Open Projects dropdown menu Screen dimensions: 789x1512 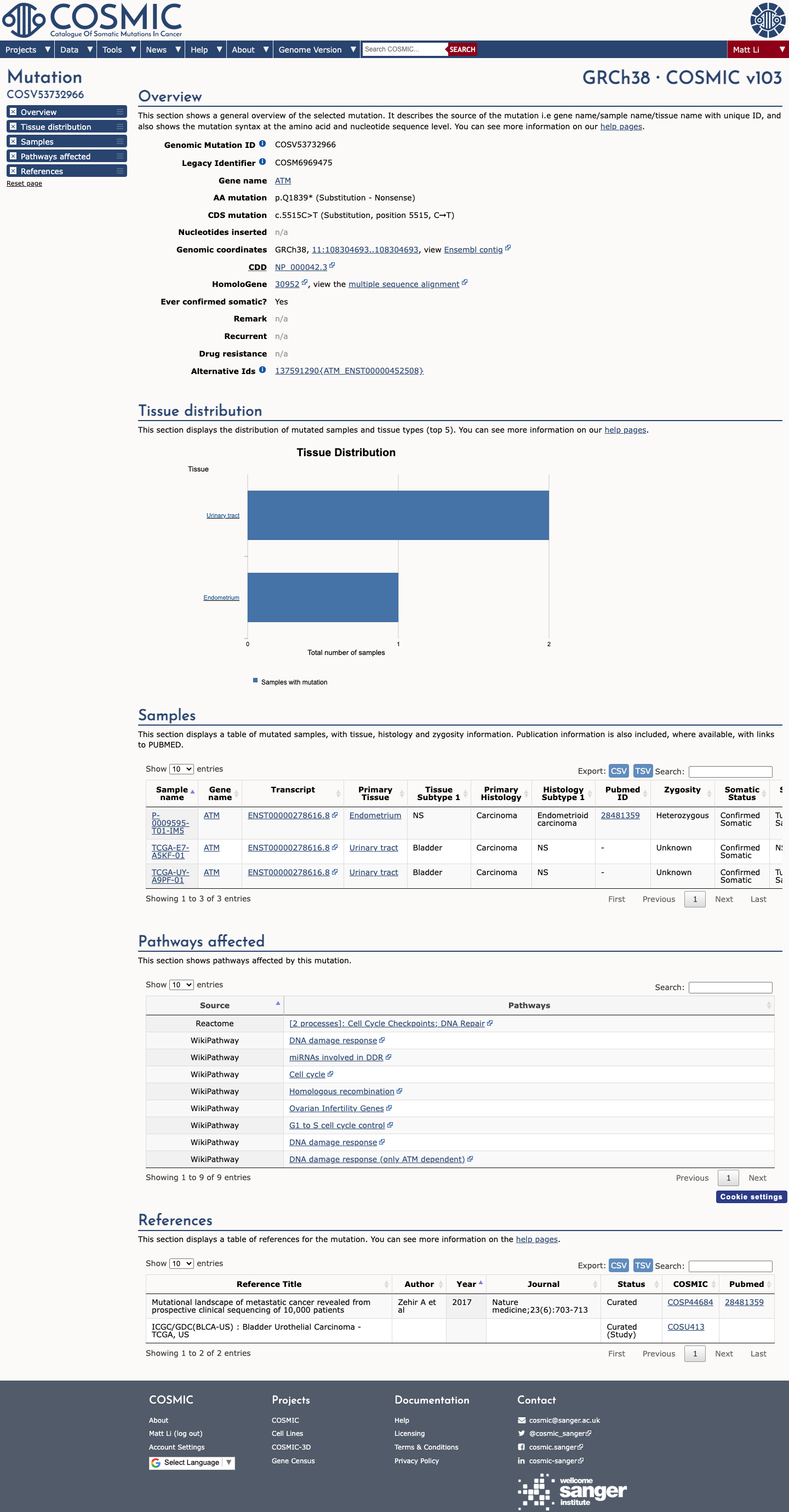27,49
